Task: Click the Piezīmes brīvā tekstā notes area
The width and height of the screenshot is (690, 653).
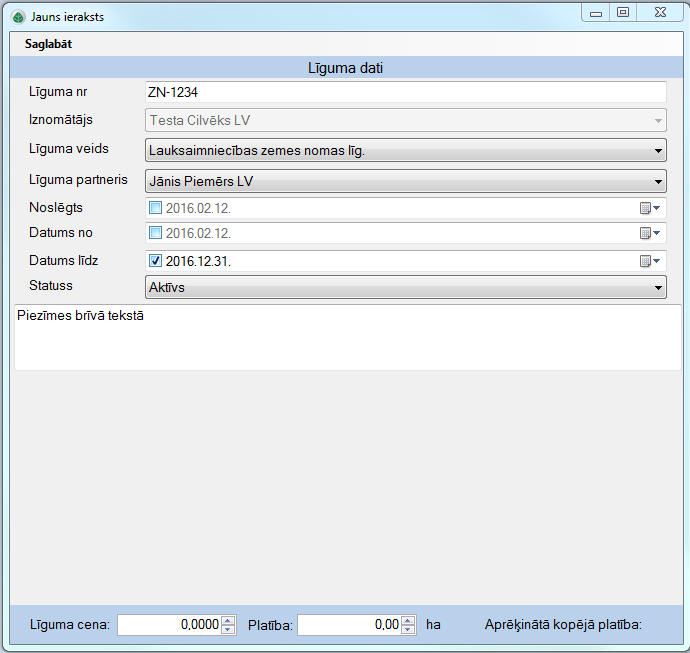Action: coord(347,338)
